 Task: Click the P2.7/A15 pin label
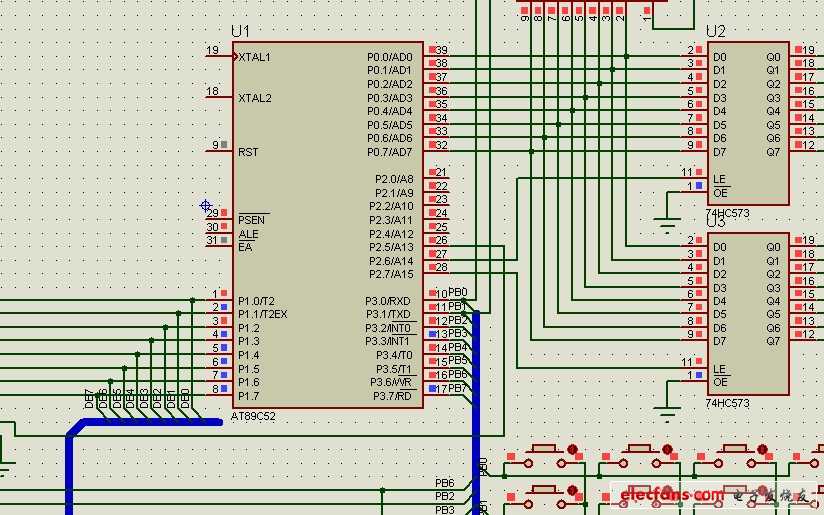coord(392,274)
